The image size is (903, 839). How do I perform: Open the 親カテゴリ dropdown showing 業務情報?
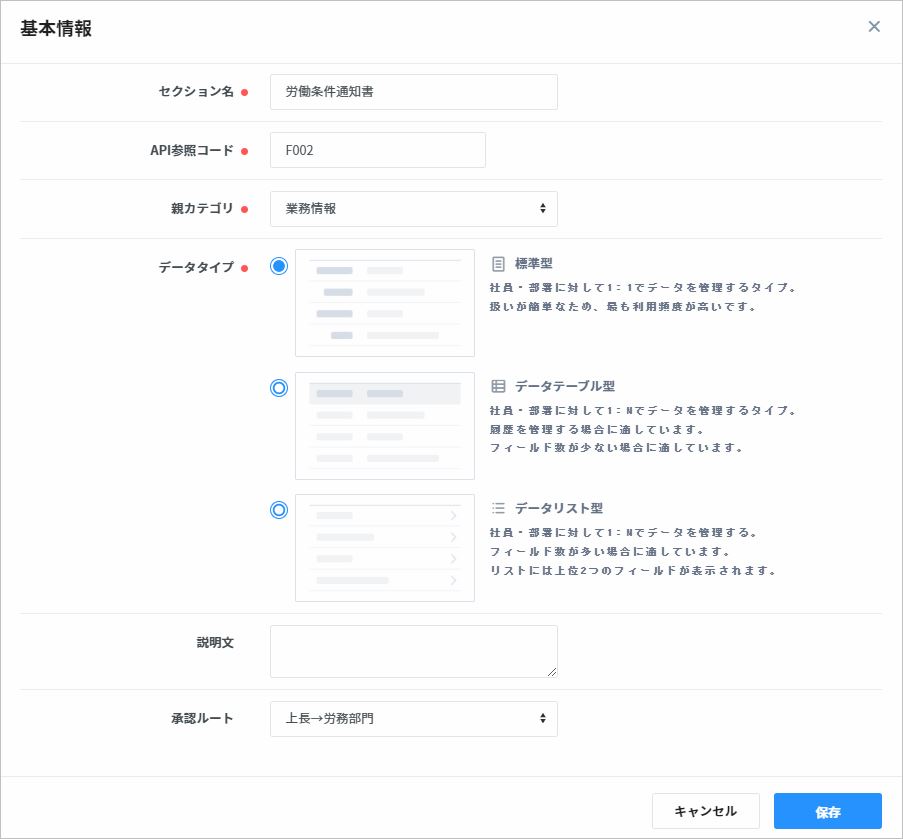pyautogui.click(x=413, y=209)
